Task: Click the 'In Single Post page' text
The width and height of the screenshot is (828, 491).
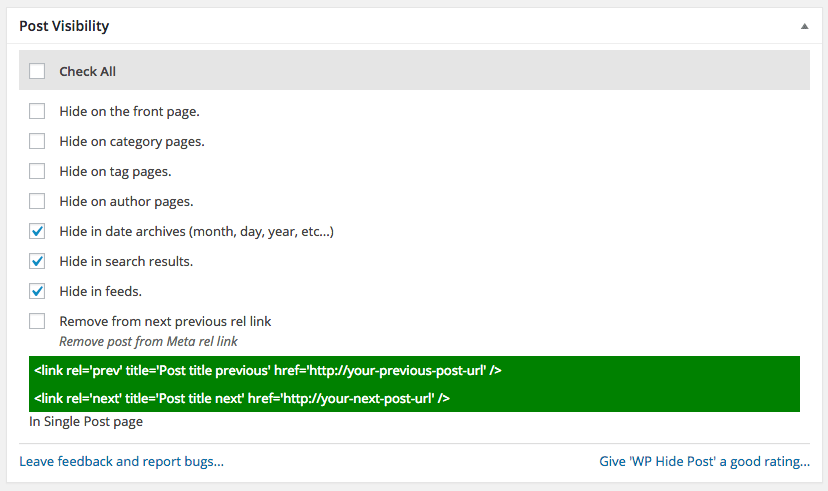Action: [x=86, y=422]
